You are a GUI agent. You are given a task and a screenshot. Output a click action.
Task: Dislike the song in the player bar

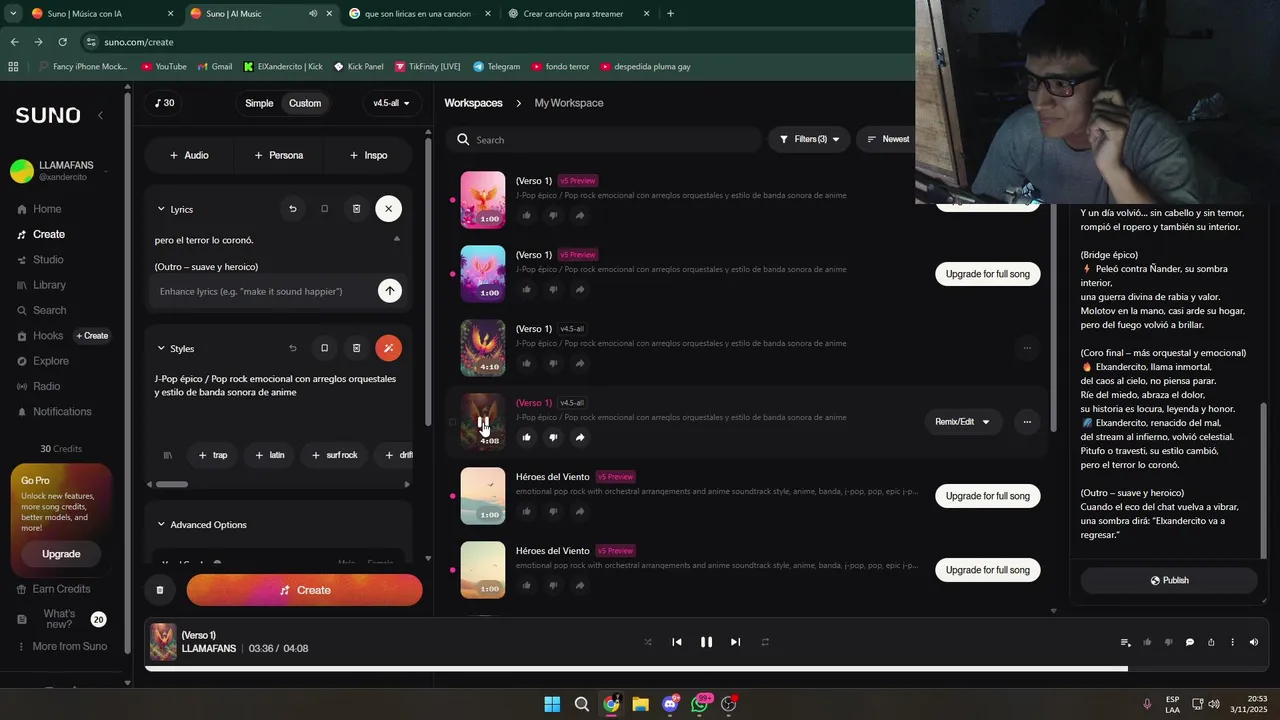click(x=1169, y=642)
